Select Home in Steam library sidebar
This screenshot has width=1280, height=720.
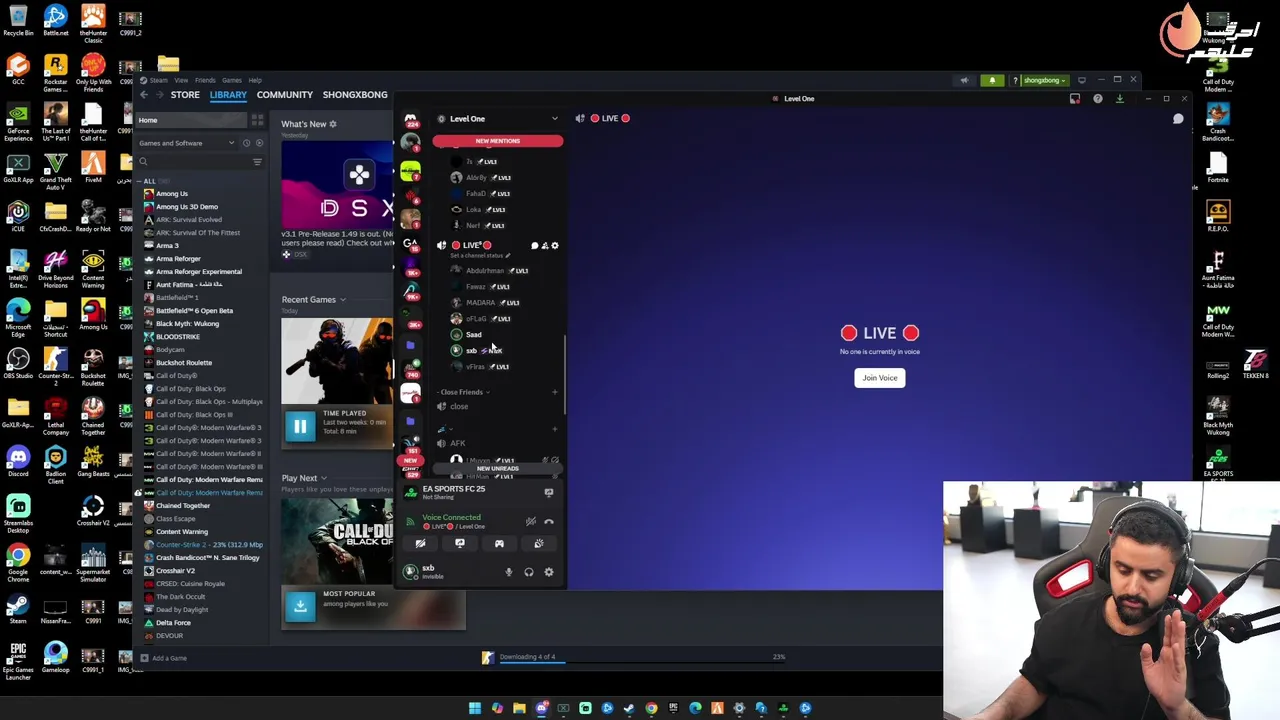click(190, 120)
